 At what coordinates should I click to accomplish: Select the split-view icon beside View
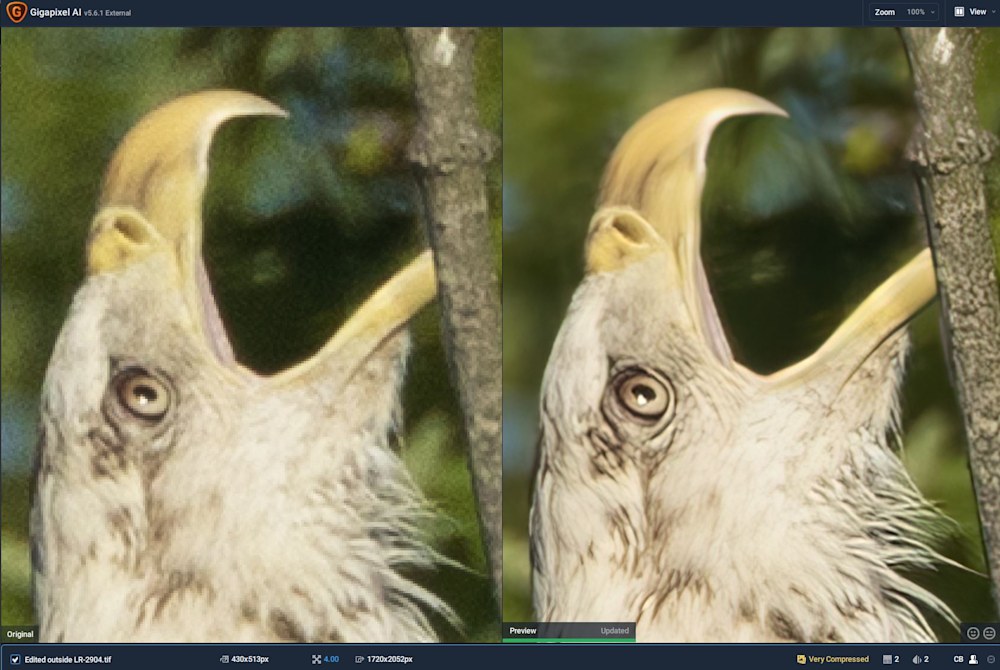[959, 12]
